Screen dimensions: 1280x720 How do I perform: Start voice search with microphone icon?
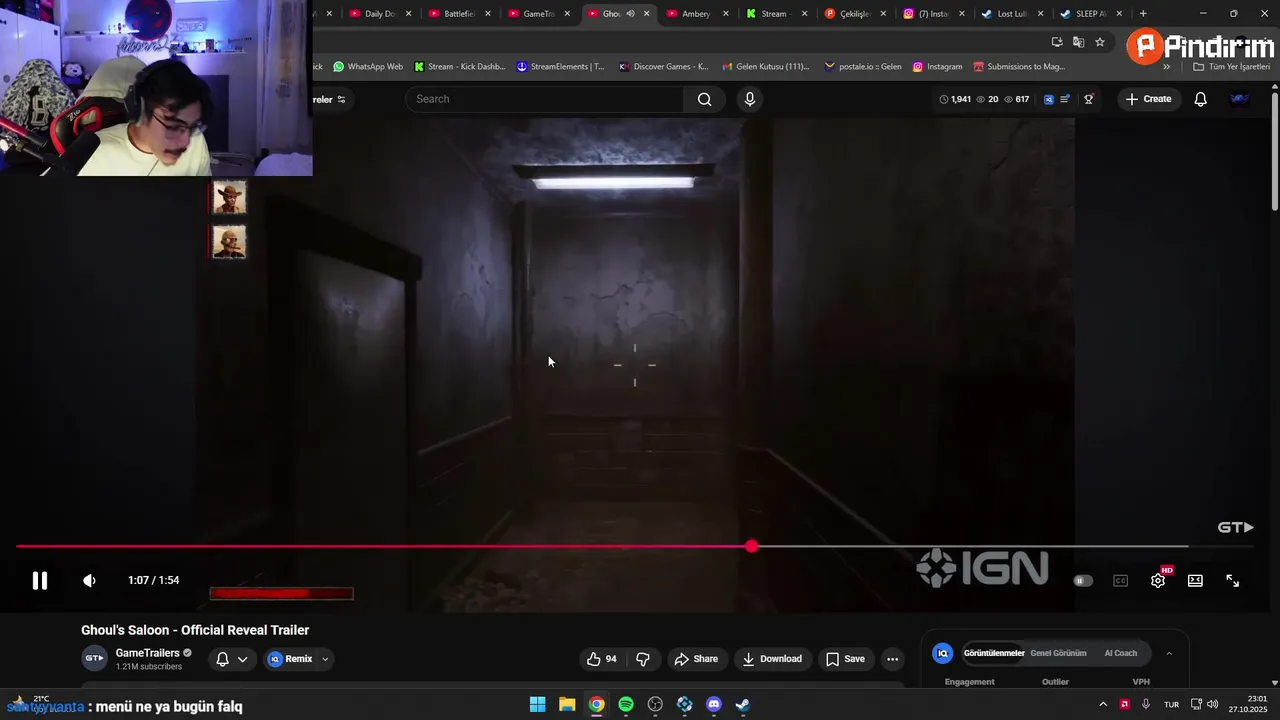pos(750,99)
